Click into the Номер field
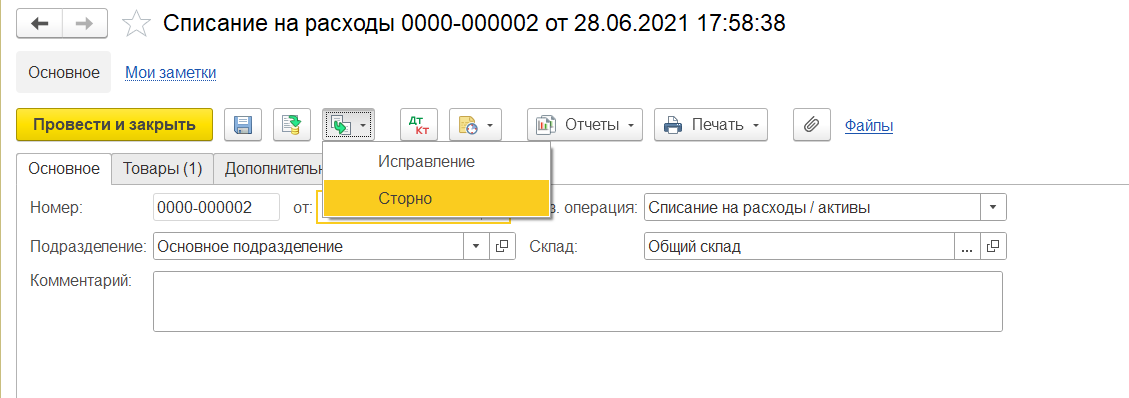The image size is (1129, 398). tap(217, 208)
